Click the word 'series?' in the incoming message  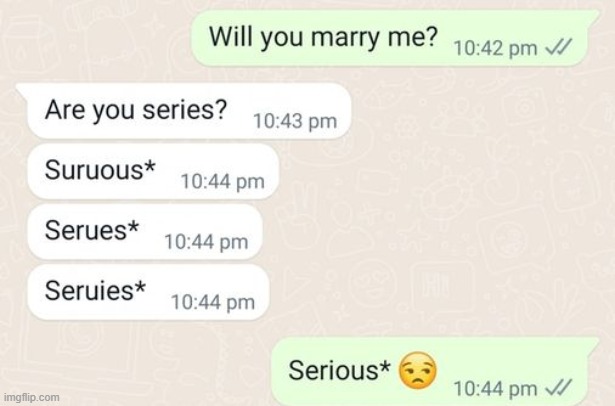click(185, 109)
